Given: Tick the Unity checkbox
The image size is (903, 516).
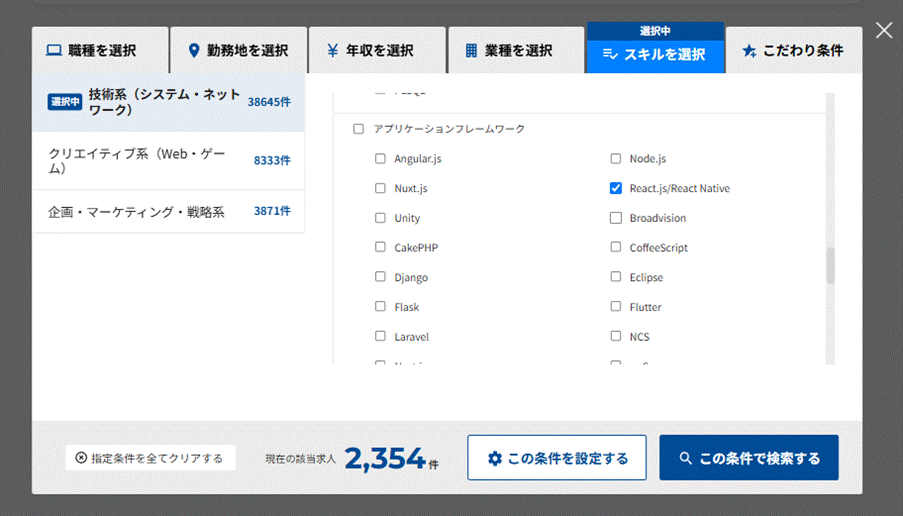Looking at the screenshot, I should pos(380,218).
